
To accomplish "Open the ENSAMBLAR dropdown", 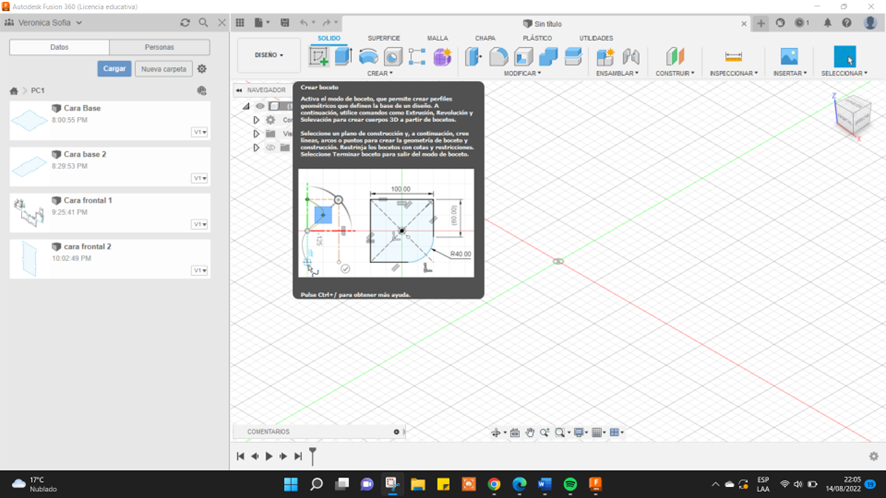I will click(x=617, y=73).
